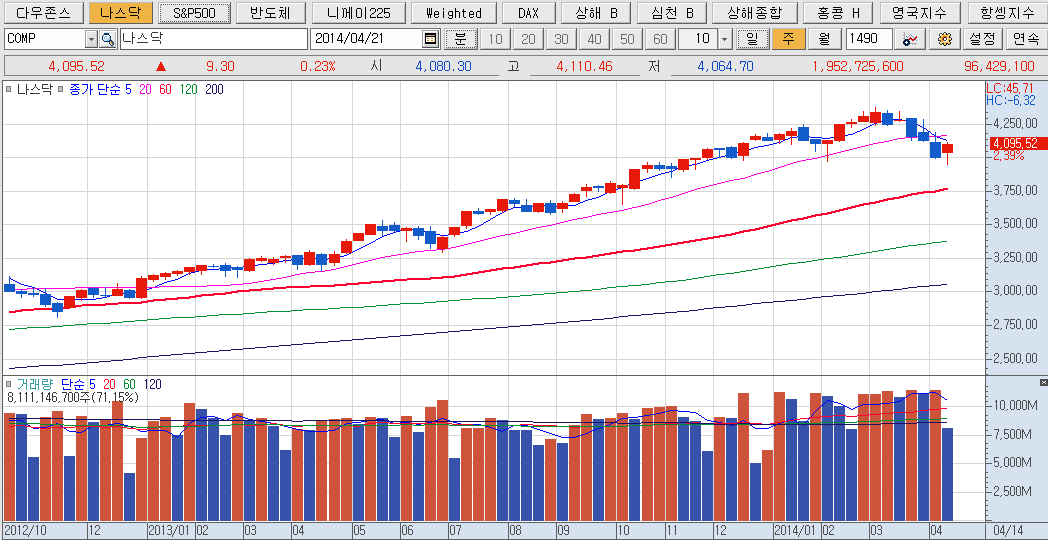
Task: Select the 40 minute preset button
Action: click(594, 39)
